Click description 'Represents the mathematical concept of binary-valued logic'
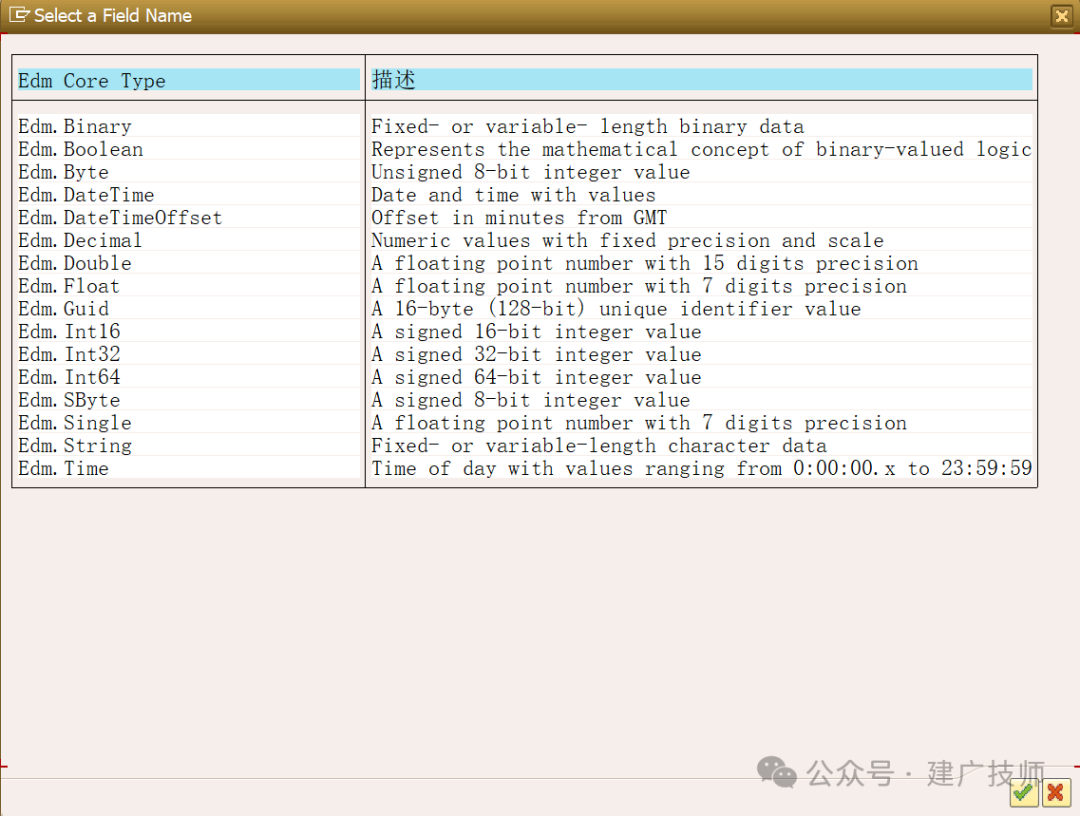Viewport: 1080px width, 816px height. pos(702,149)
